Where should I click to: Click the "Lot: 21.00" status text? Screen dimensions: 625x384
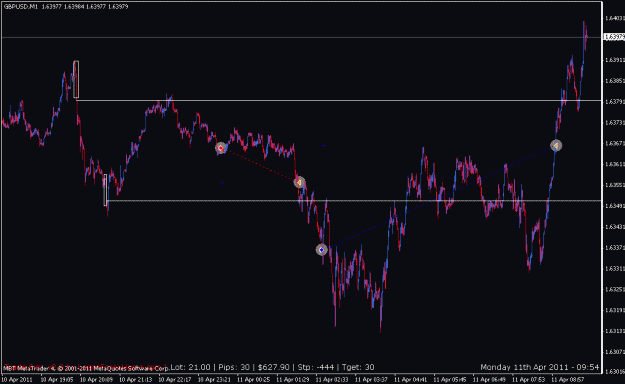[190, 367]
